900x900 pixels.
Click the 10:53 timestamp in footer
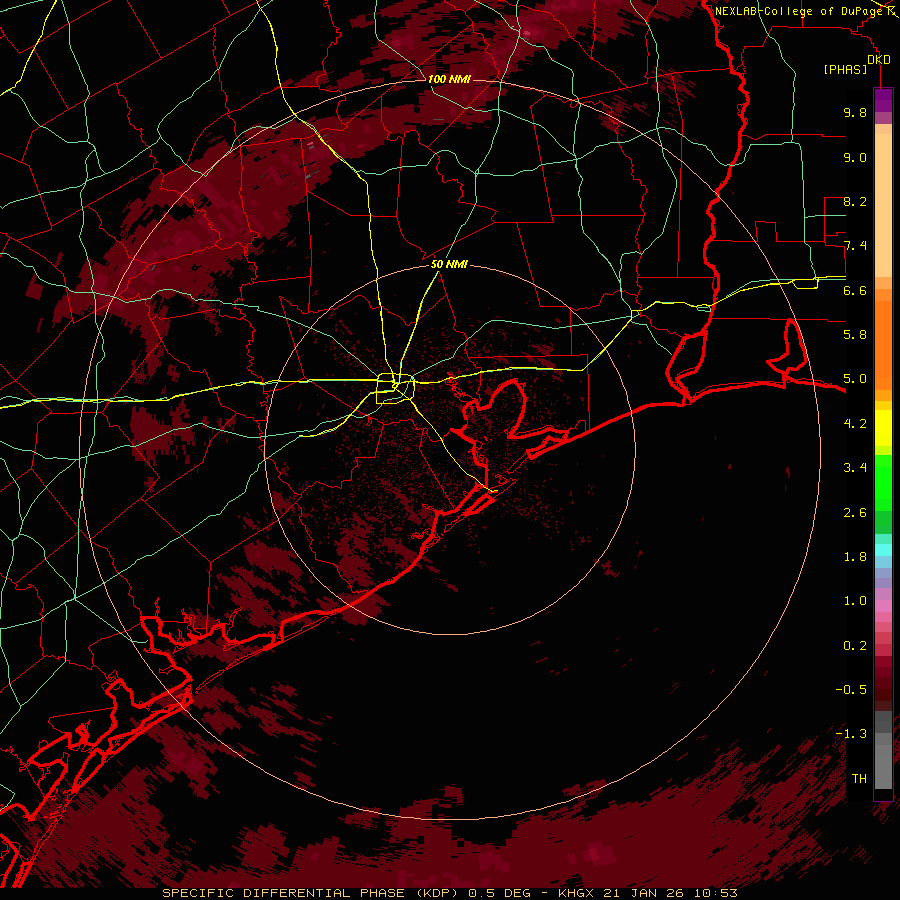[x=716, y=893]
